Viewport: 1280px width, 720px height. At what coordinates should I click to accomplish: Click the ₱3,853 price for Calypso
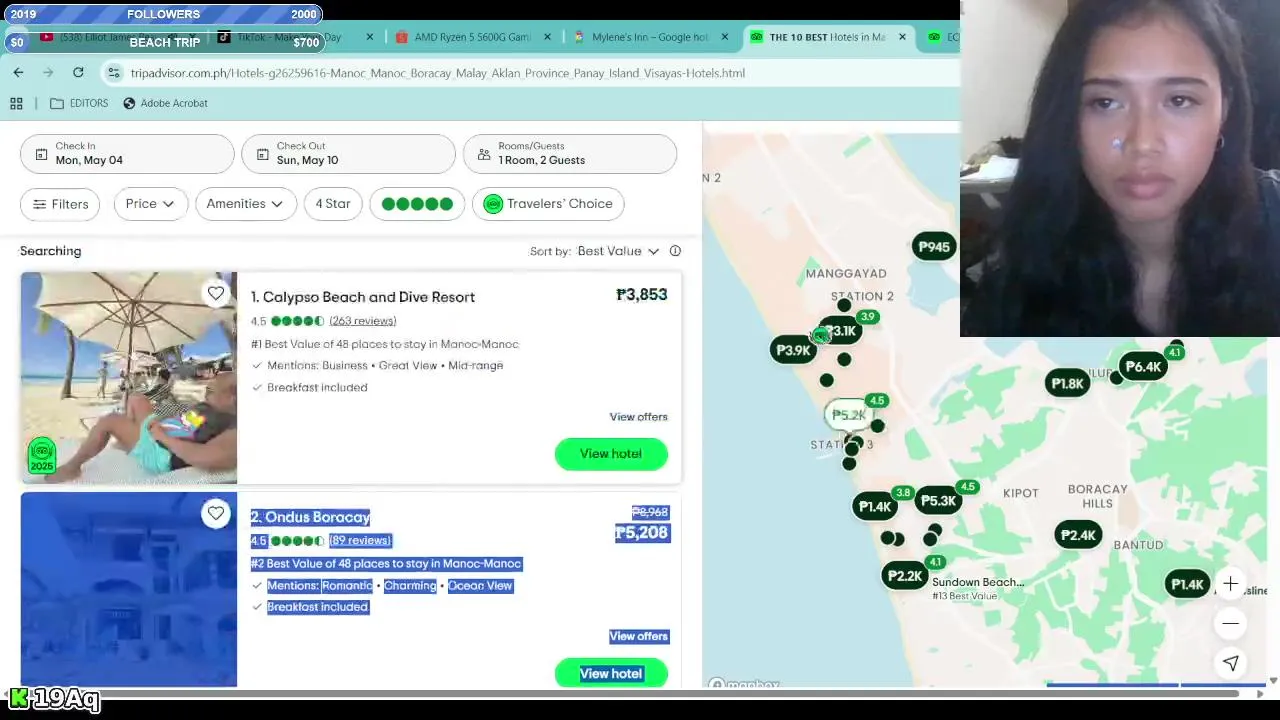click(642, 295)
